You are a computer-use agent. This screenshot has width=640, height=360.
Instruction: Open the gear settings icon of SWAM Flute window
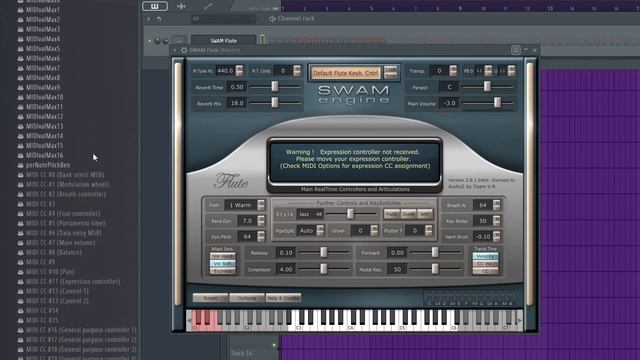click(184, 50)
